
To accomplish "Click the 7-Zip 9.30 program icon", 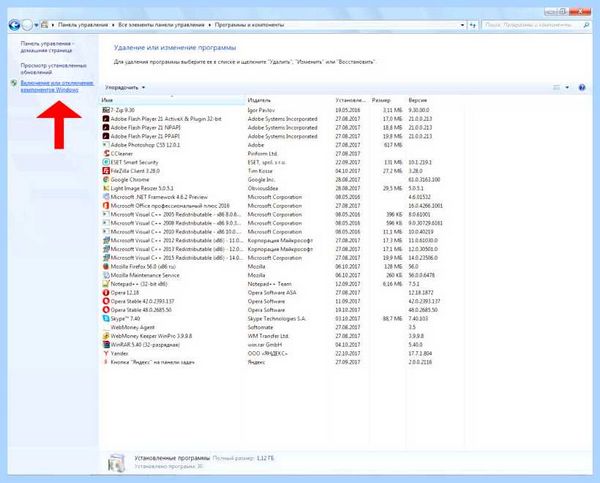I will pyautogui.click(x=106, y=110).
